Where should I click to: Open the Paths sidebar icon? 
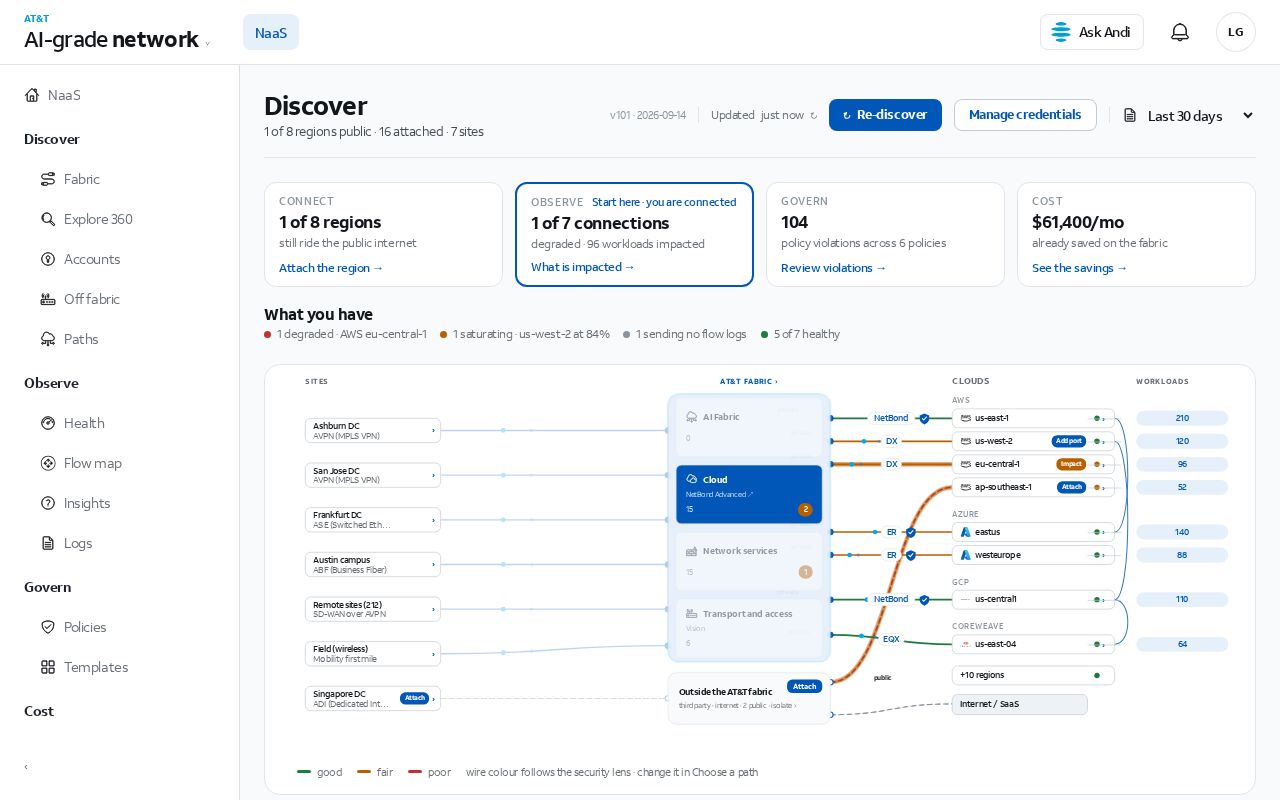tap(48, 339)
